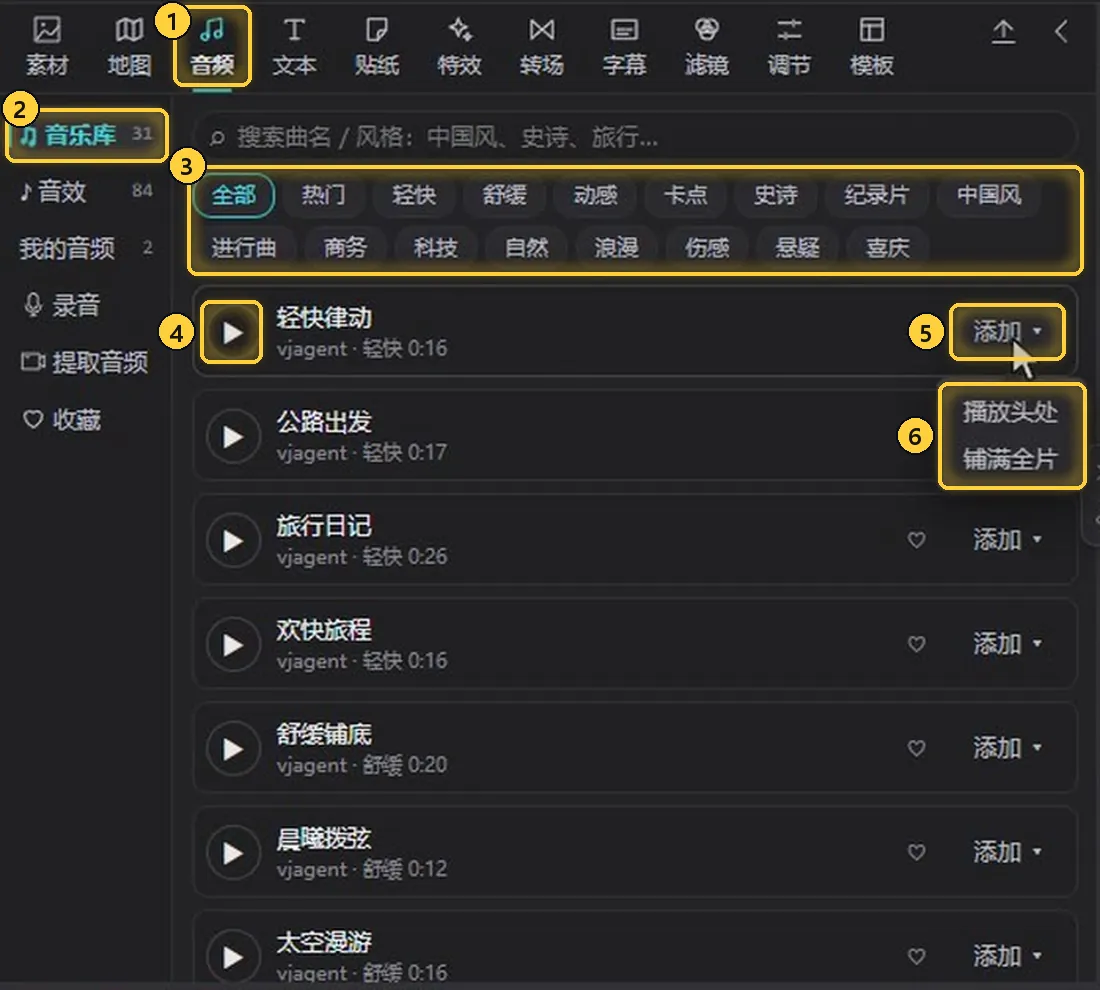The width and height of the screenshot is (1100, 990).
Task: Select 音乐库 in the sidebar
Action: (x=87, y=135)
